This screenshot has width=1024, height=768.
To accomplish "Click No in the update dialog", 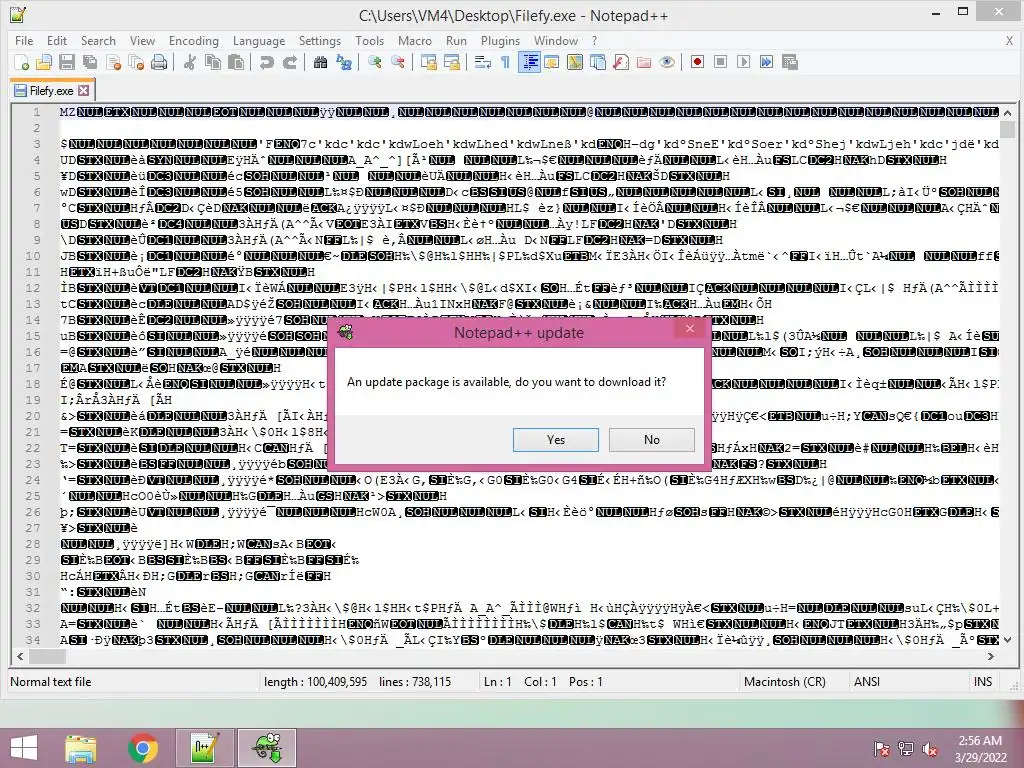I will pos(652,440).
